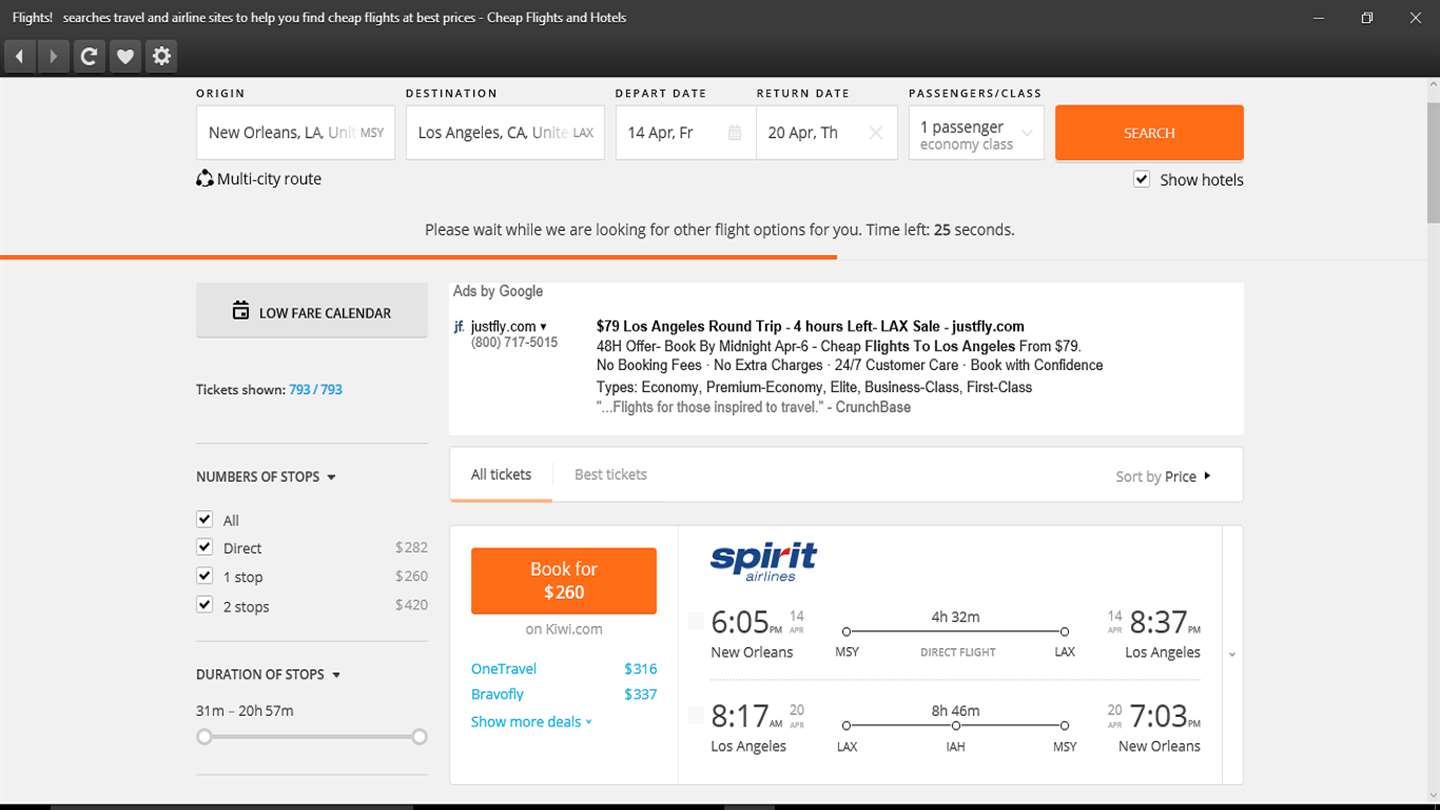Screen dimensions: 1440x810
Task: Click the Low Fare Calendar icon
Action: click(240, 311)
